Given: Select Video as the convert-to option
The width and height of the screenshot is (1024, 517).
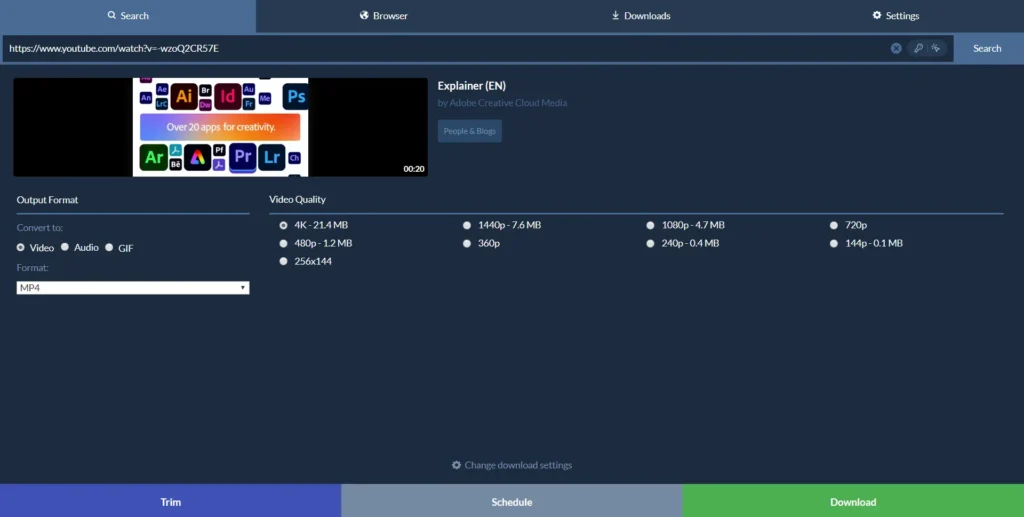Looking at the screenshot, I should [21, 247].
